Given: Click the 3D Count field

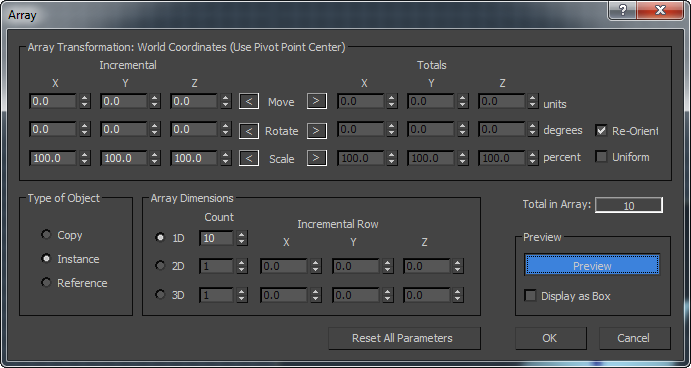Looking at the screenshot, I should pos(216,295).
